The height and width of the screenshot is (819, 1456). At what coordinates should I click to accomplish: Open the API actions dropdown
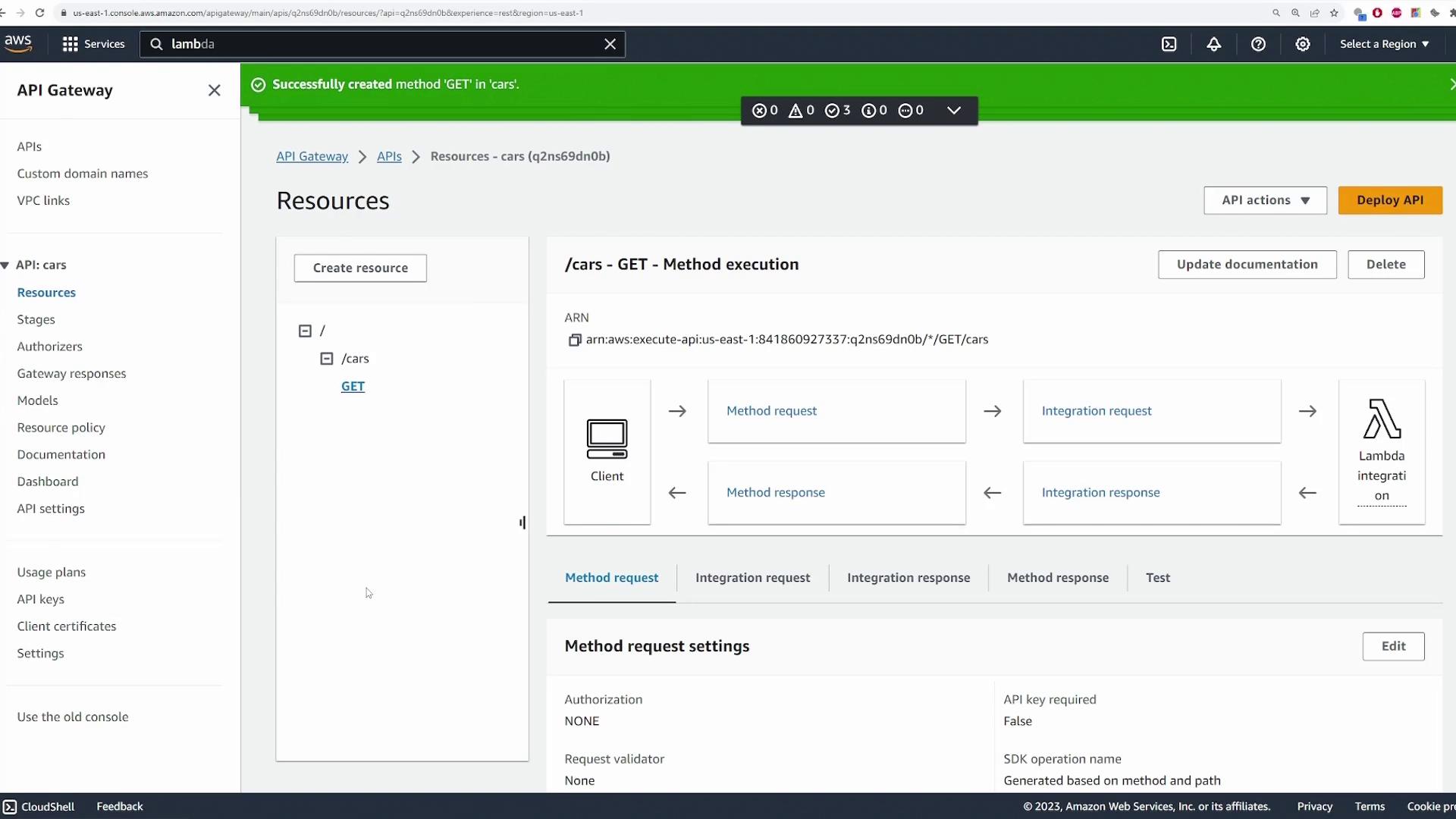click(x=1264, y=200)
